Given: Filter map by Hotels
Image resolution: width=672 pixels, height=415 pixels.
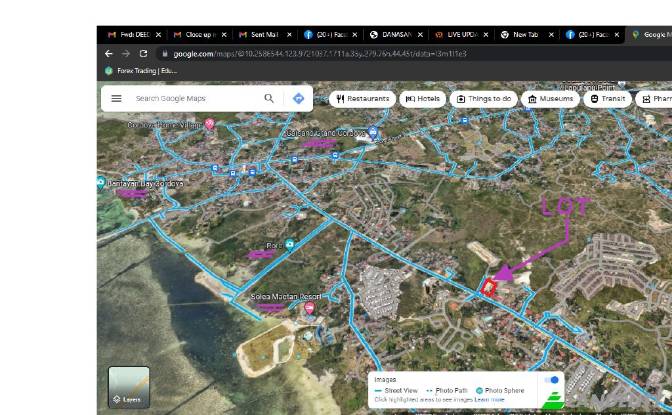Looking at the screenshot, I should [x=422, y=99].
